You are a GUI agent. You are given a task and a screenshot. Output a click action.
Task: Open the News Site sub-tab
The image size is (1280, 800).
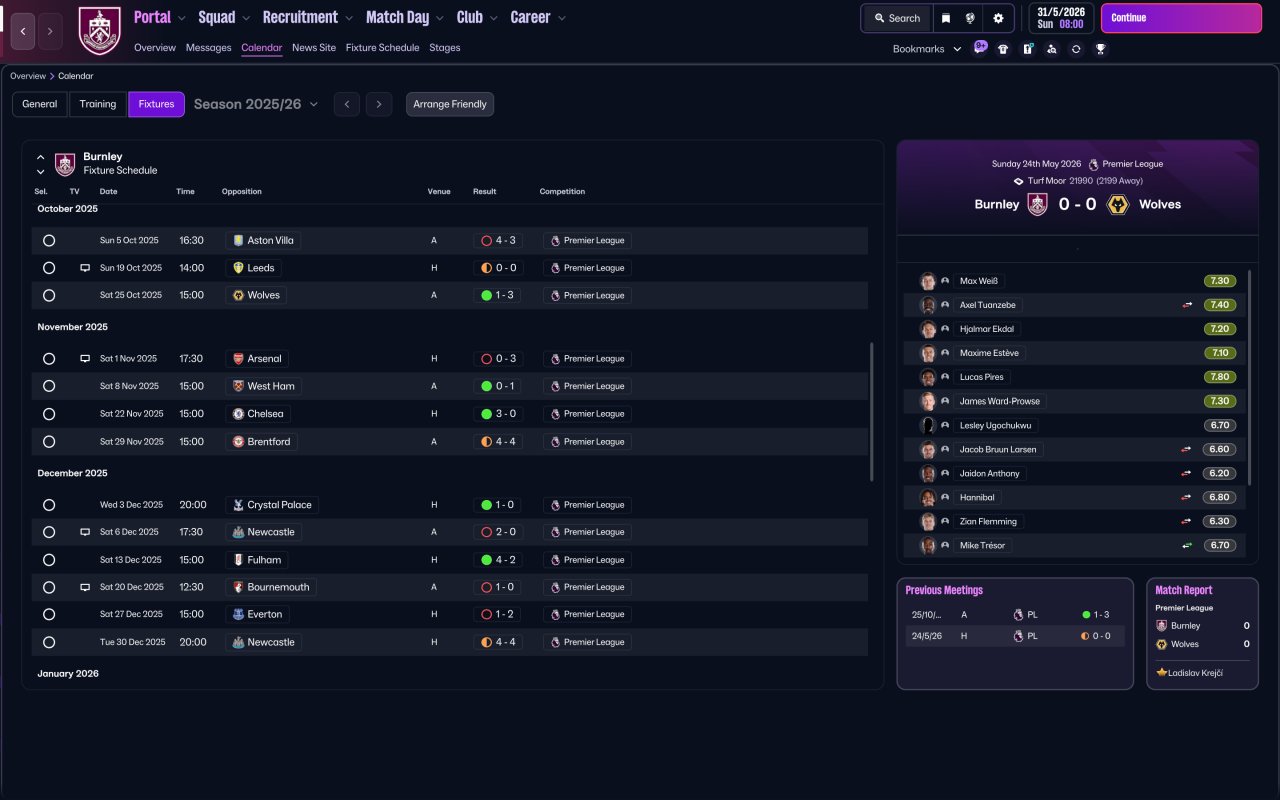pos(314,48)
